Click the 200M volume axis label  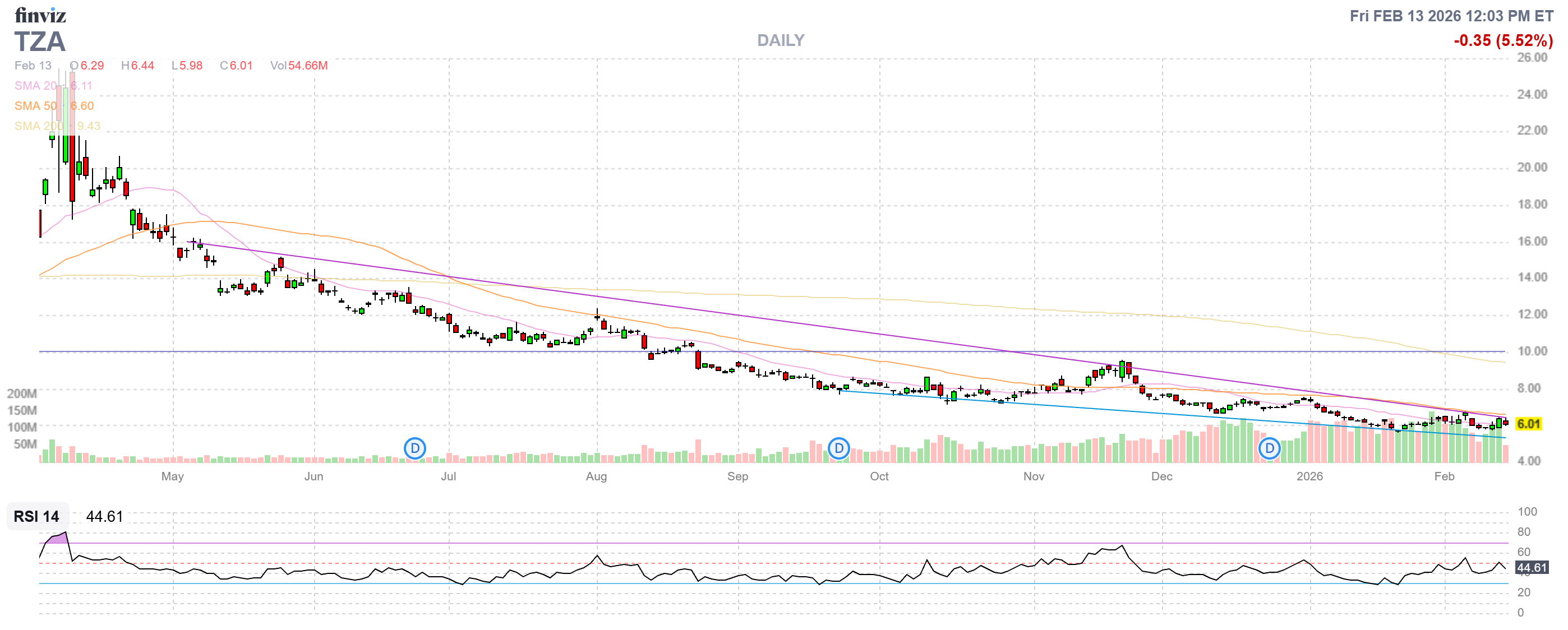pos(22,393)
